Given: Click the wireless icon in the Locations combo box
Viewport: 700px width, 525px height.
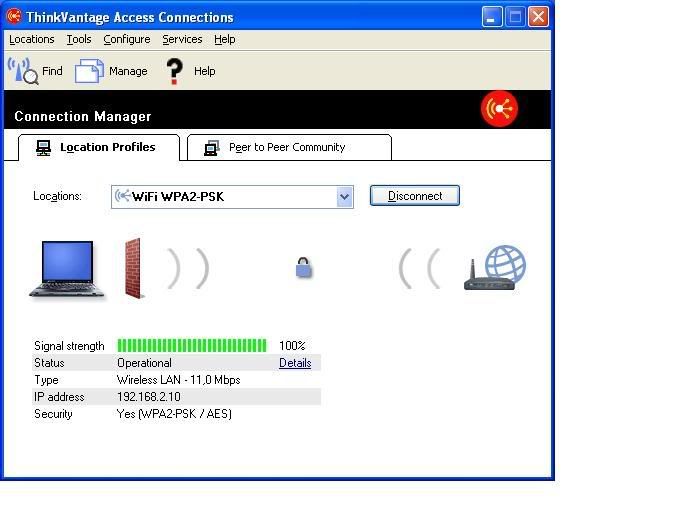Looking at the screenshot, I should [122, 196].
